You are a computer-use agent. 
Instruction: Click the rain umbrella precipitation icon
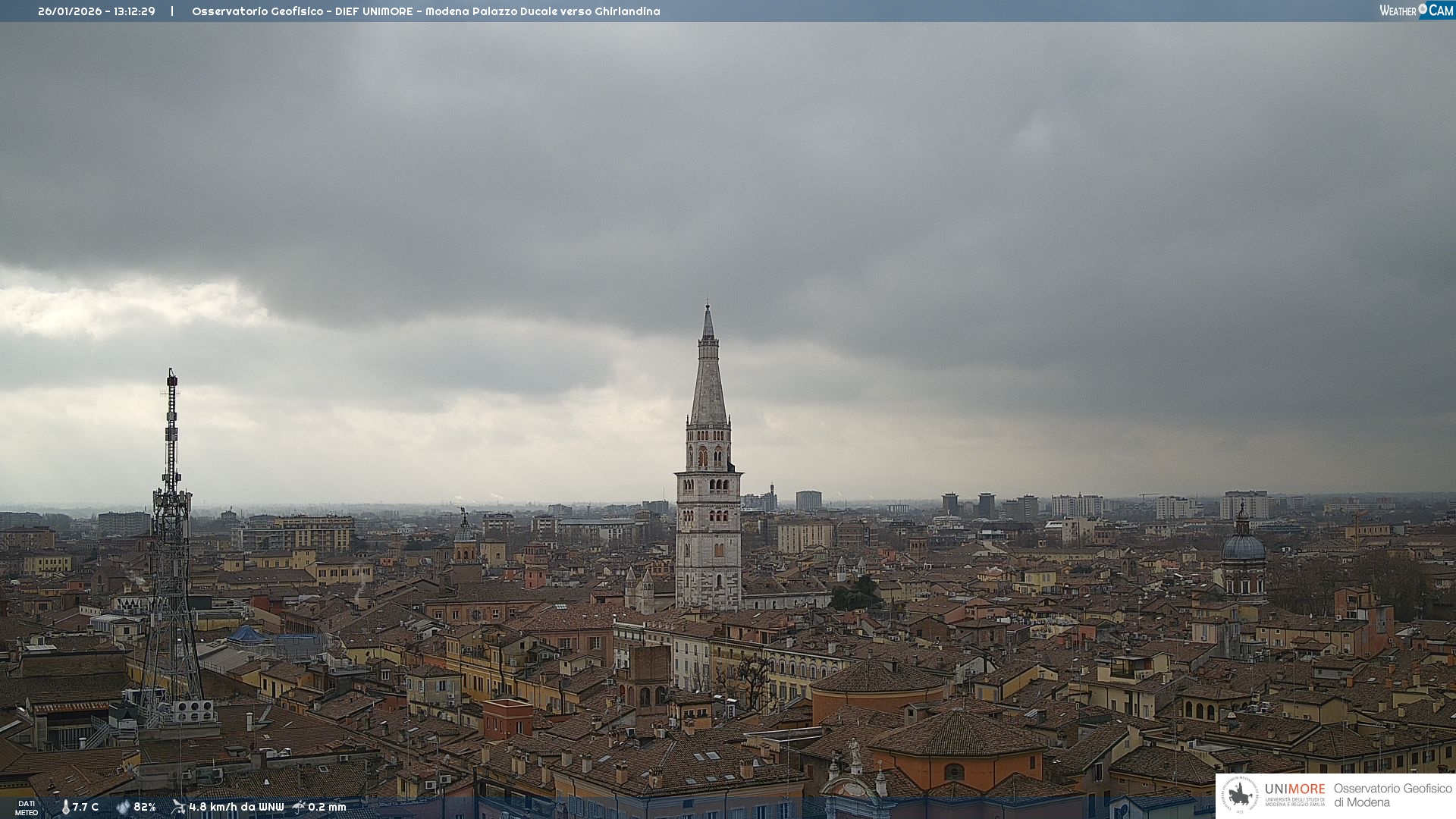[299, 807]
